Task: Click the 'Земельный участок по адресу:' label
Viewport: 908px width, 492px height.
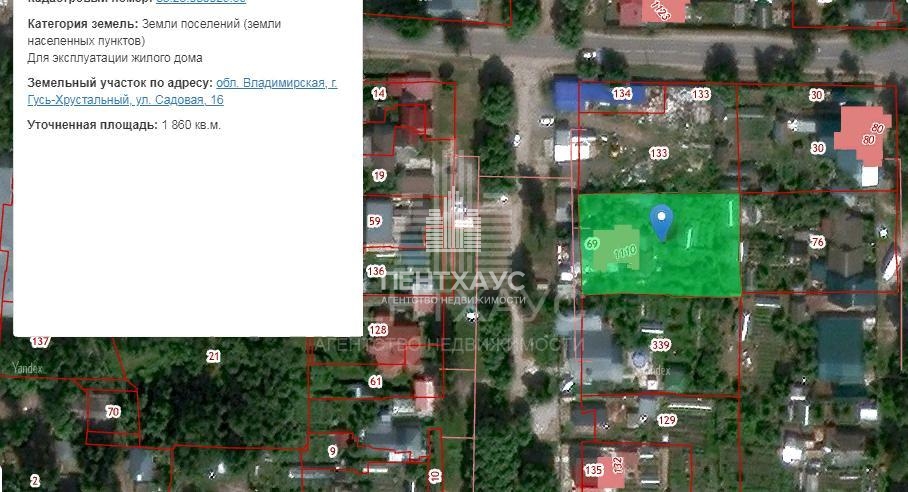Action: [120, 83]
